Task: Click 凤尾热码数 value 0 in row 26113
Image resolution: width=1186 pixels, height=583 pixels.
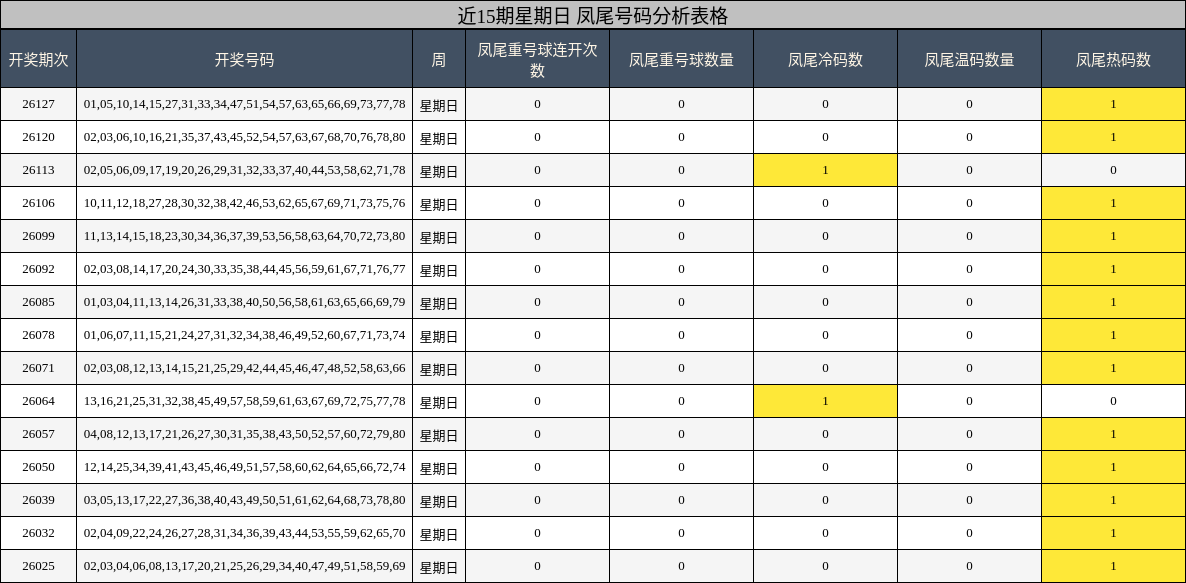Action: pos(1113,170)
